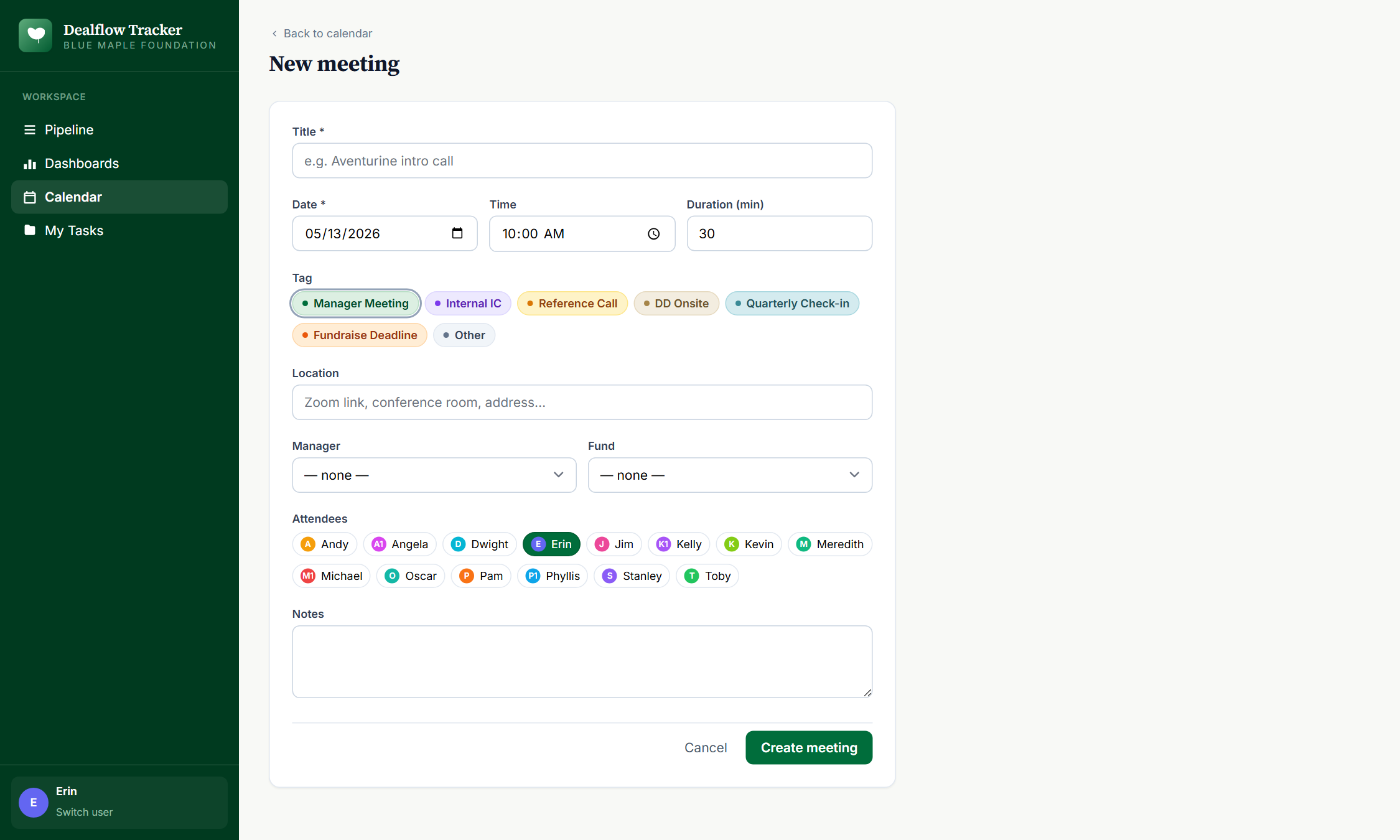Add Jim to the attendees
The height and width of the screenshot is (840, 1400).
pos(614,544)
